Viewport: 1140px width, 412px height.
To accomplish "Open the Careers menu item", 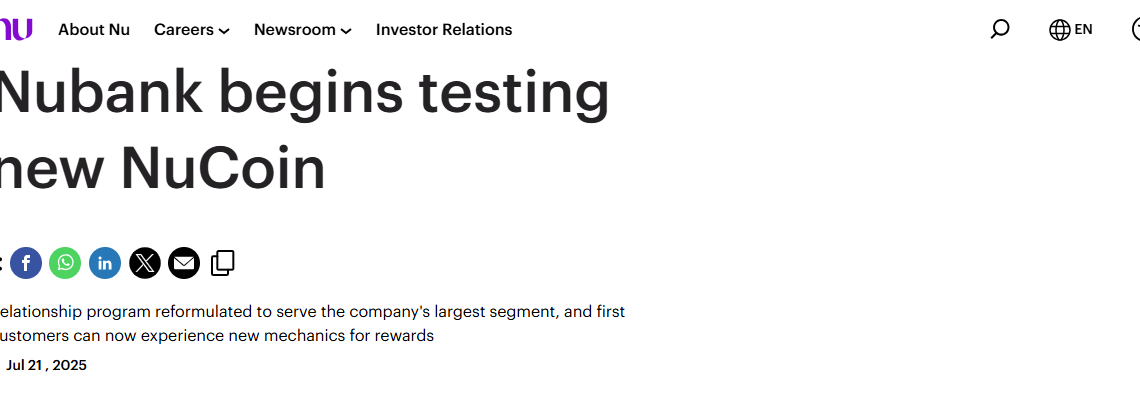I will point(183,30).
